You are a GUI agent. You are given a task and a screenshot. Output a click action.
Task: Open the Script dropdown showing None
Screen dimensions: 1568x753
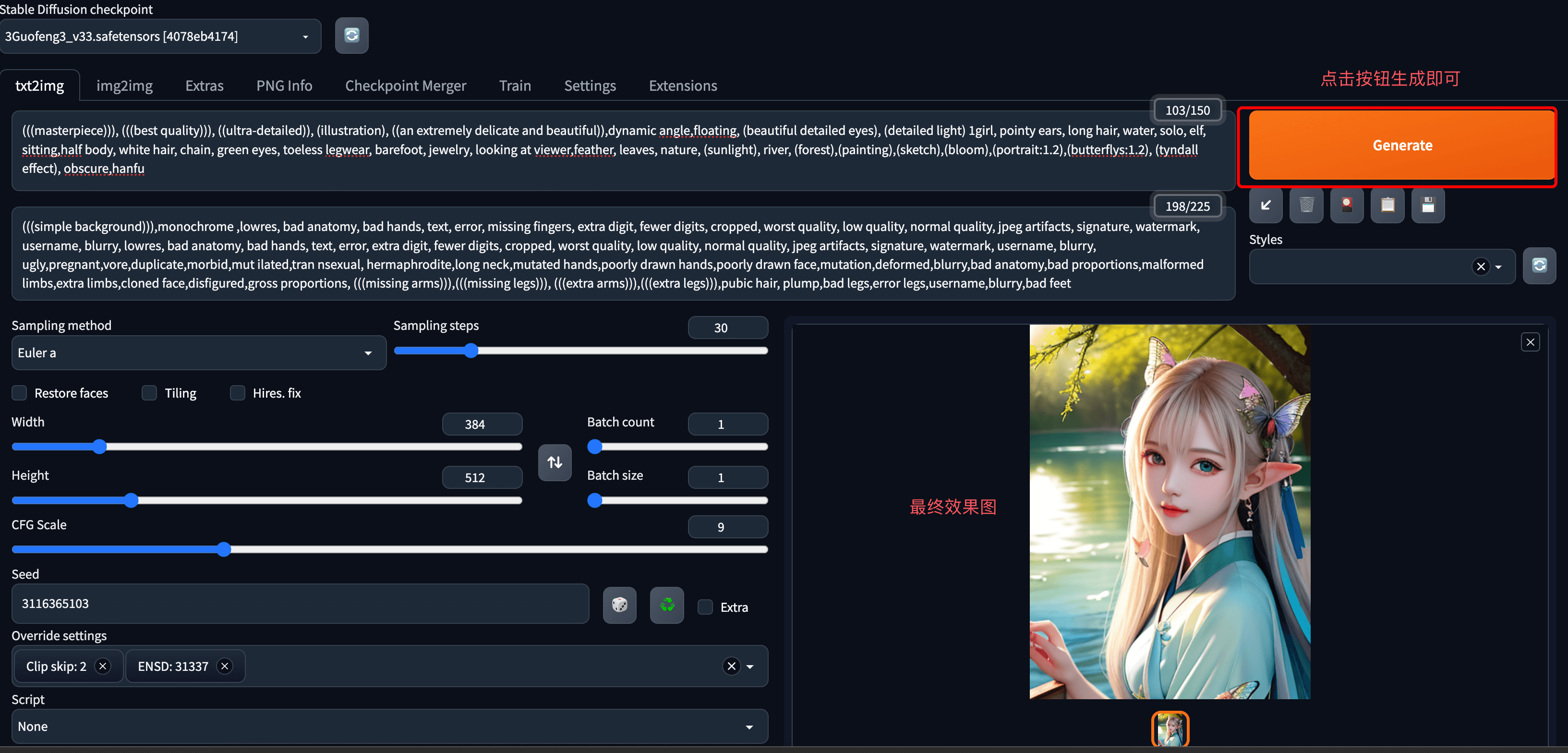coord(389,727)
